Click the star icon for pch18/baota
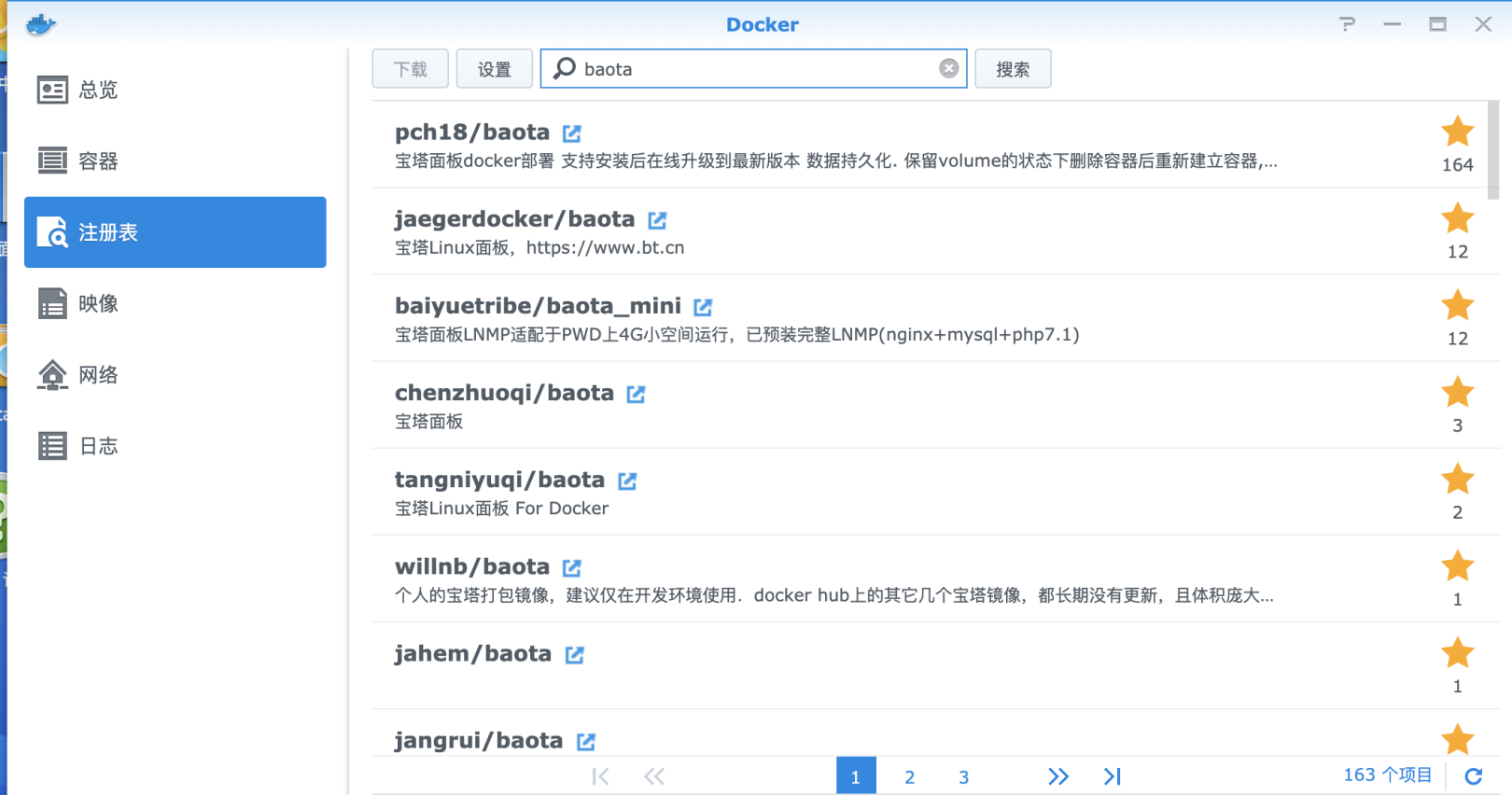The width and height of the screenshot is (1512, 795). [1457, 132]
